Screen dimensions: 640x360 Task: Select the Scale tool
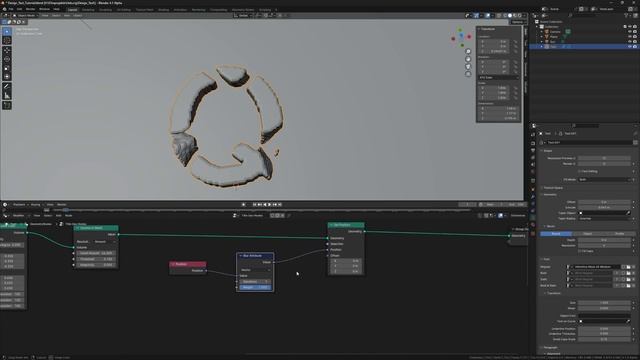[7, 68]
